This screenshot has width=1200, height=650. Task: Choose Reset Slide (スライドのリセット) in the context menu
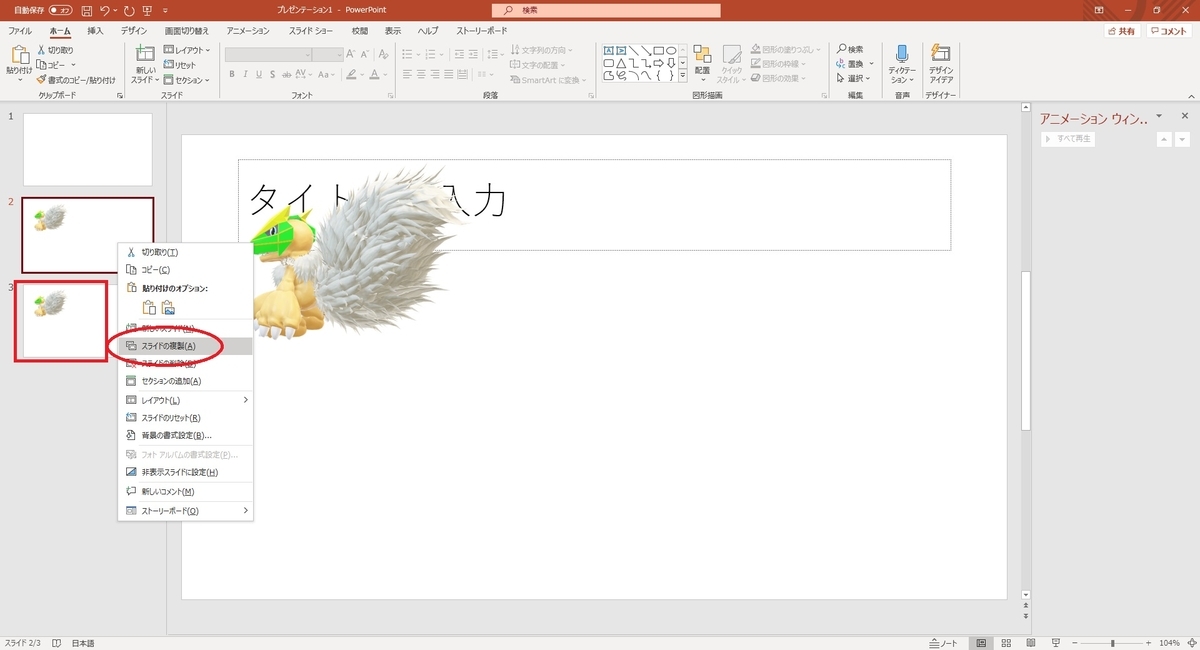(x=185, y=418)
